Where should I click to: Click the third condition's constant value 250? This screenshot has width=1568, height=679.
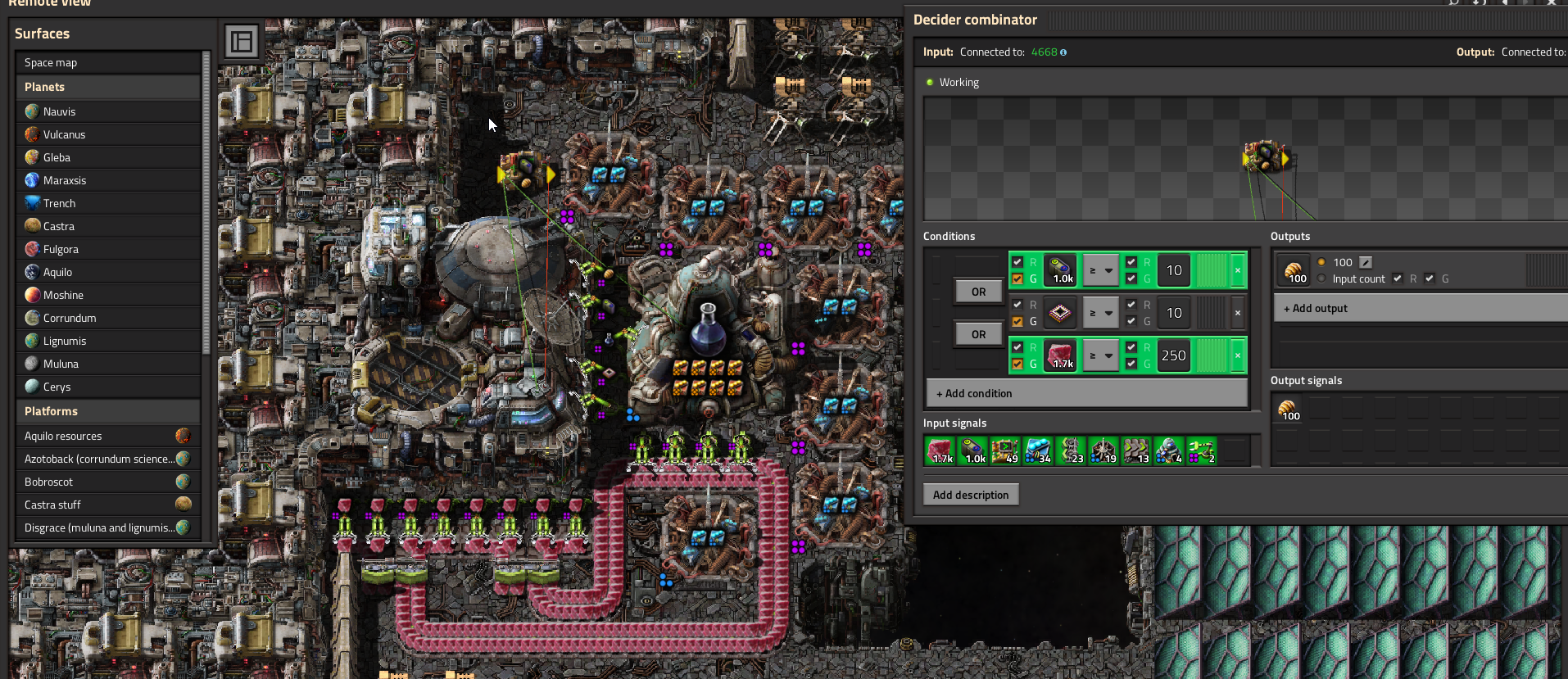click(x=1174, y=355)
